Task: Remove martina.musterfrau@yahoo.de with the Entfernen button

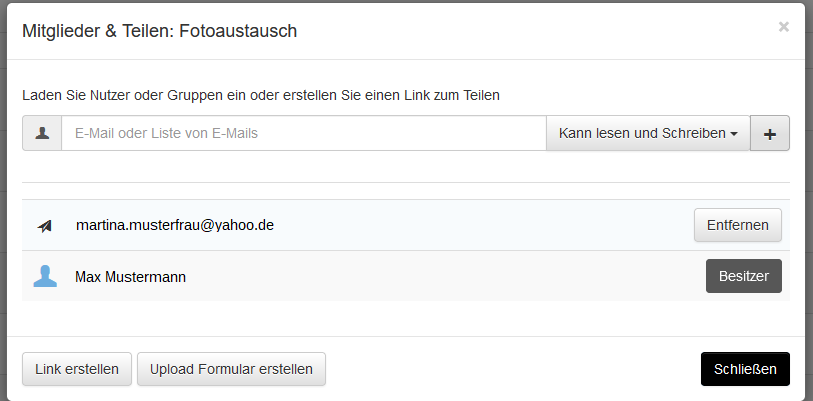Action: point(738,225)
